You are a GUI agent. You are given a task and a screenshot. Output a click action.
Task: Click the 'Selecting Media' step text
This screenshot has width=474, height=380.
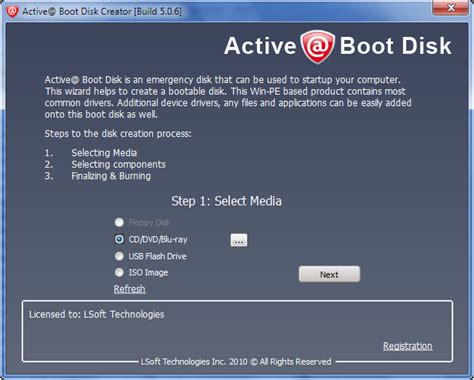[104, 153]
